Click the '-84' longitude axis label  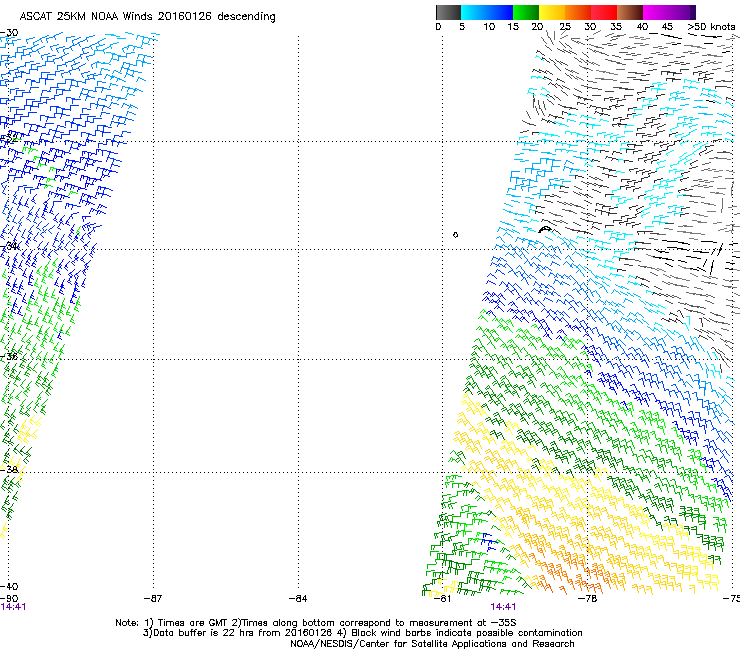tap(298, 598)
